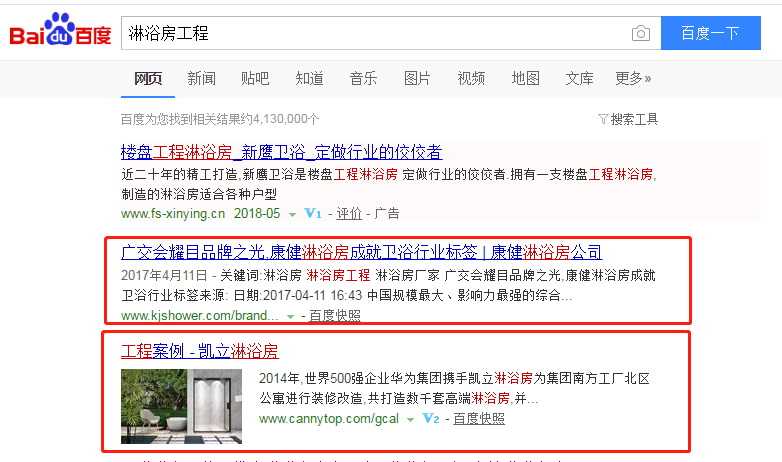Expand dropdown arrow after cannytop.com URL
This screenshot has width=782, height=462.
410,420
